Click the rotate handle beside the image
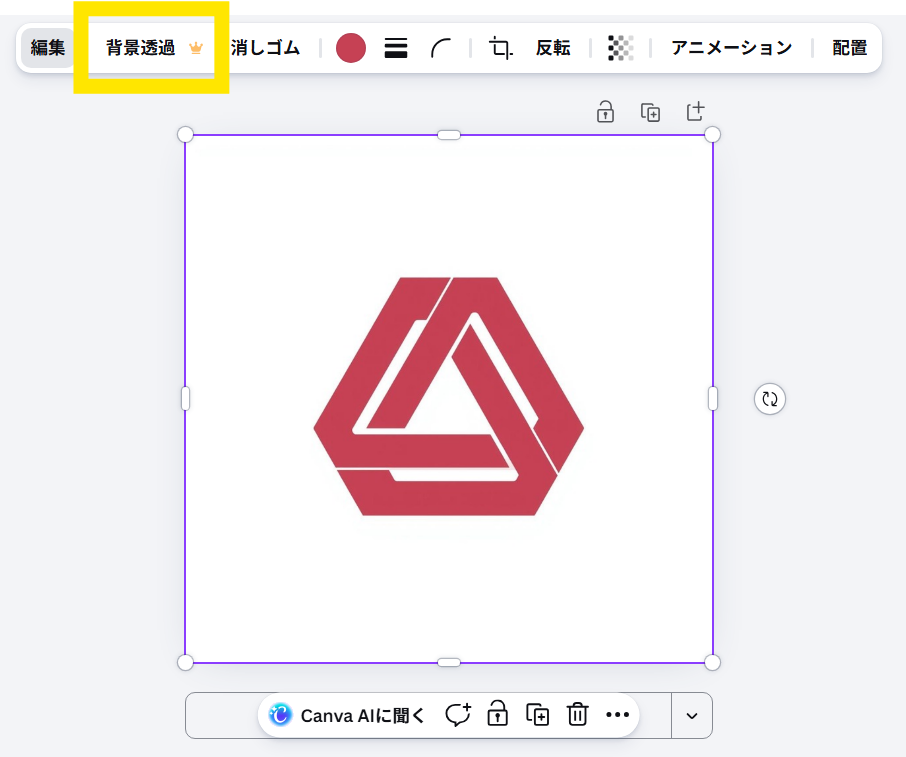Image resolution: width=906 pixels, height=757 pixels. [769, 398]
